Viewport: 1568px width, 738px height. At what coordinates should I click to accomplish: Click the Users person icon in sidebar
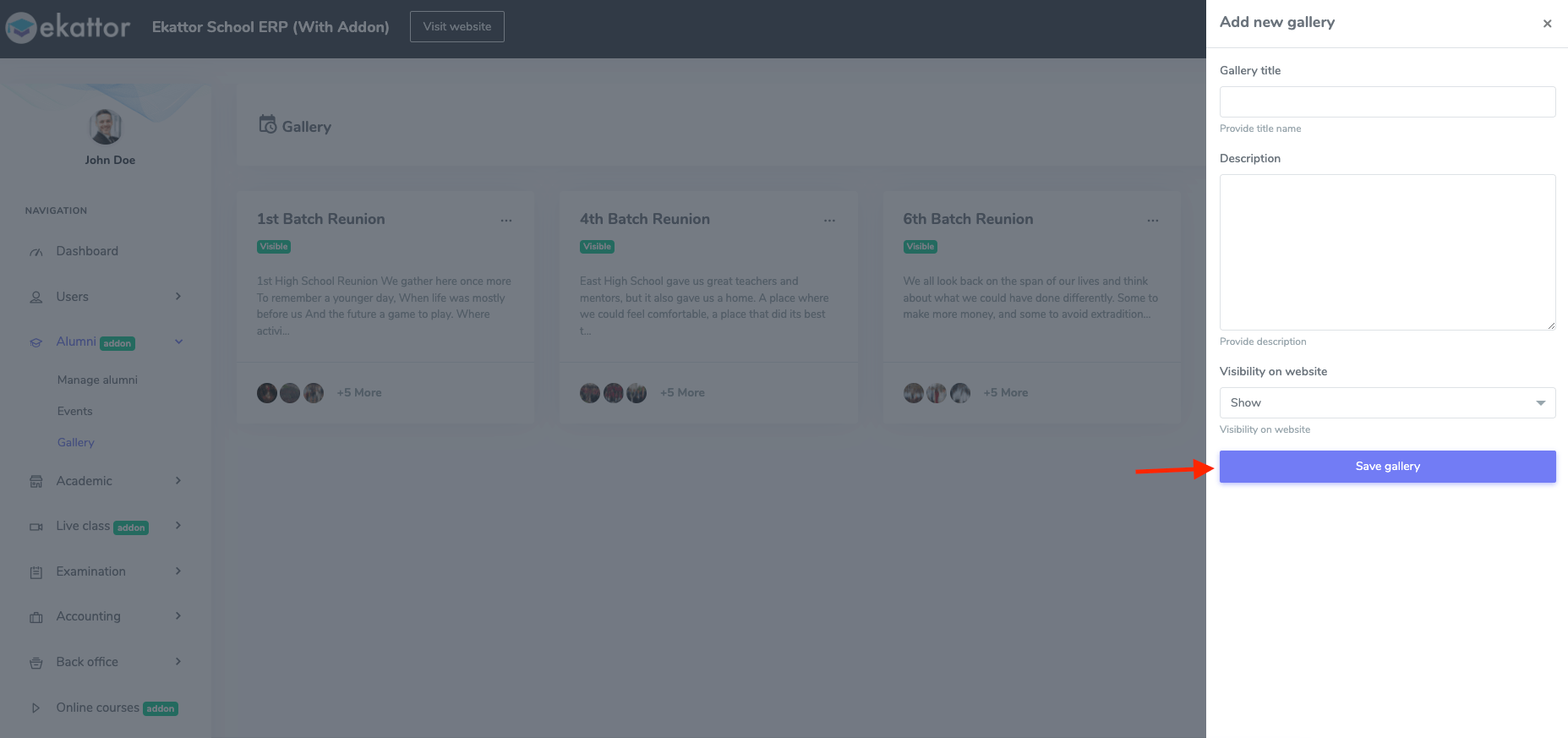(x=36, y=298)
